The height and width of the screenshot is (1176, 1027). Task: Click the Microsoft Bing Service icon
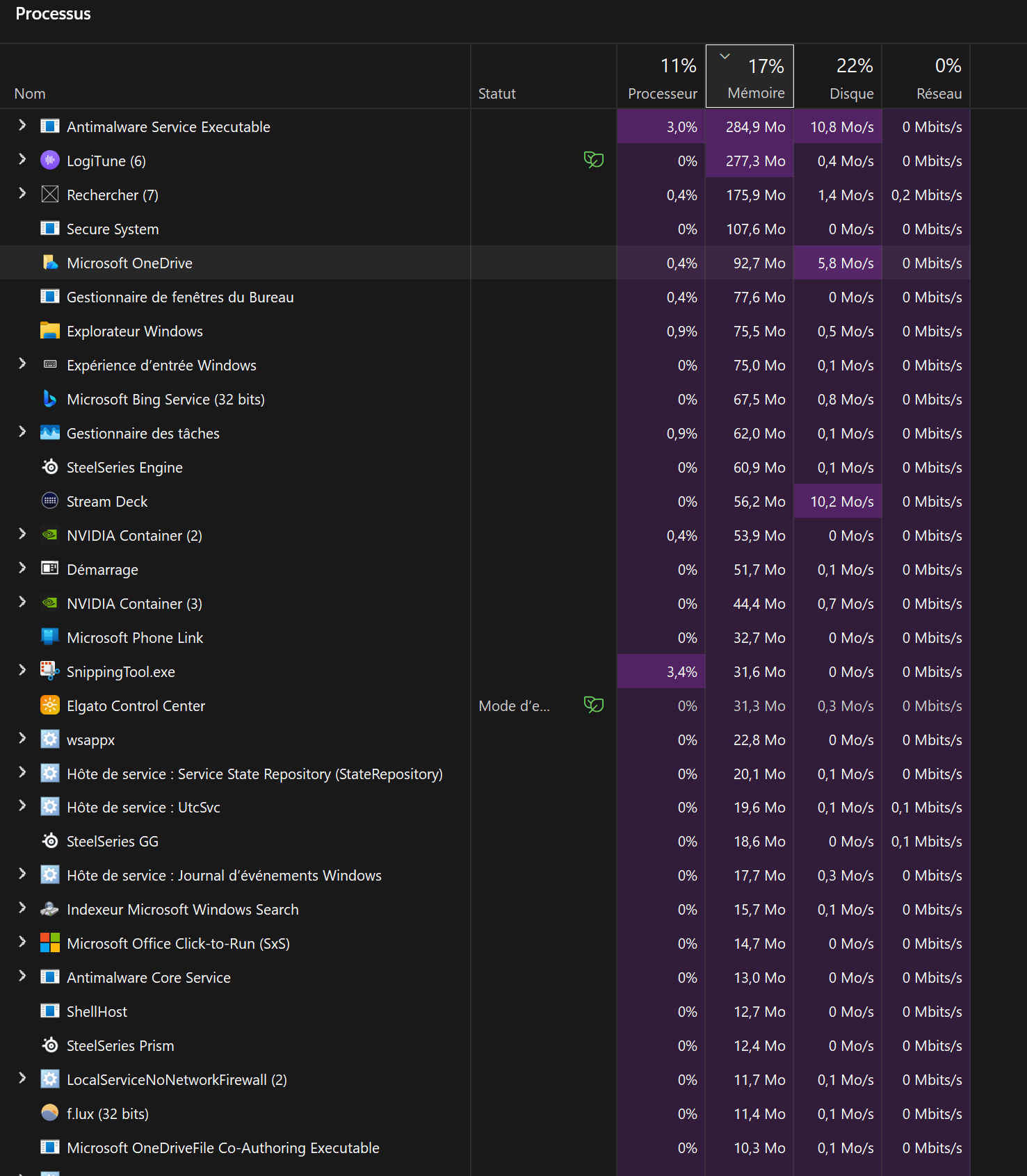pyautogui.click(x=50, y=399)
